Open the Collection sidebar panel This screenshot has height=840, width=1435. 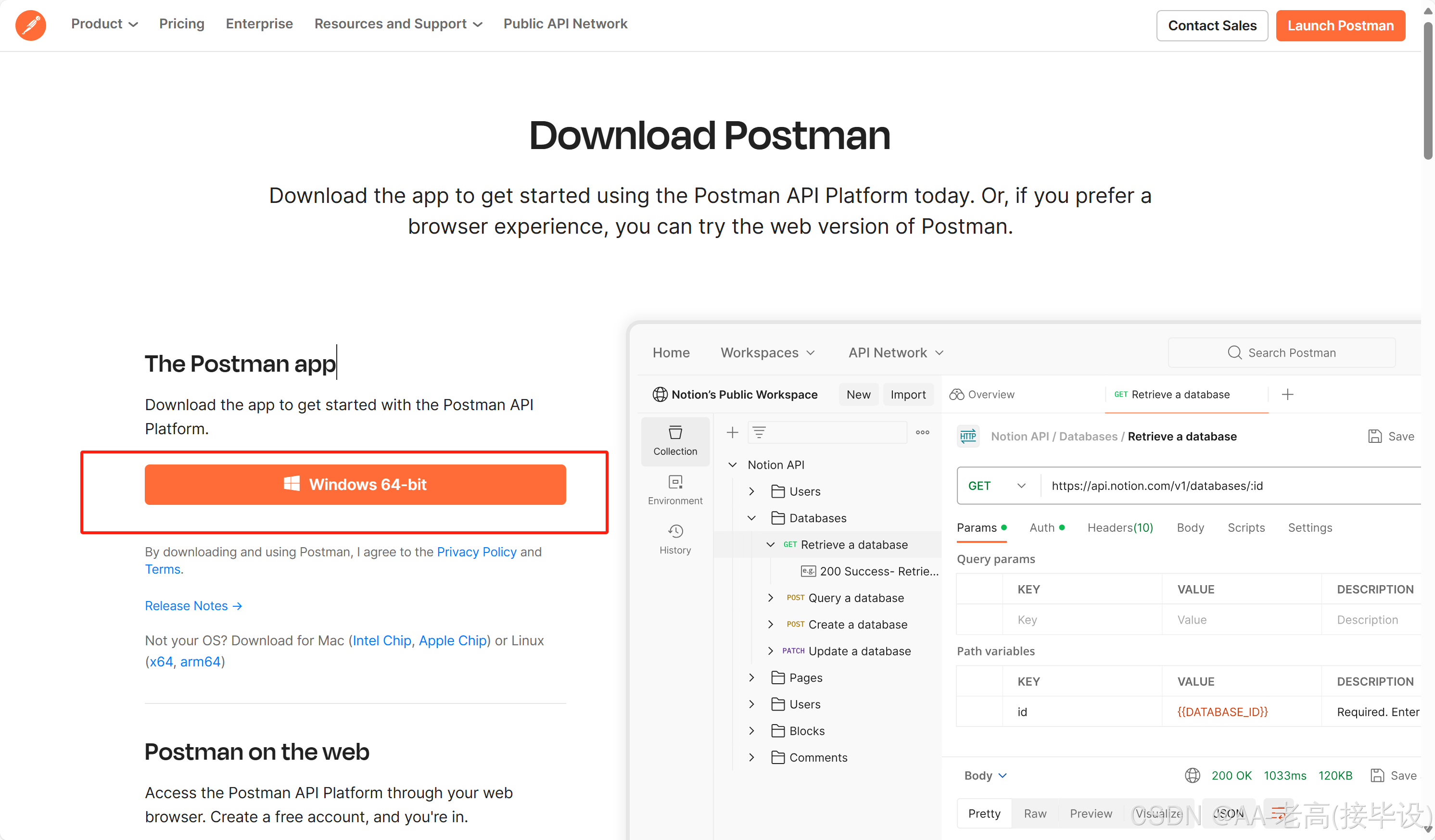[x=675, y=441]
